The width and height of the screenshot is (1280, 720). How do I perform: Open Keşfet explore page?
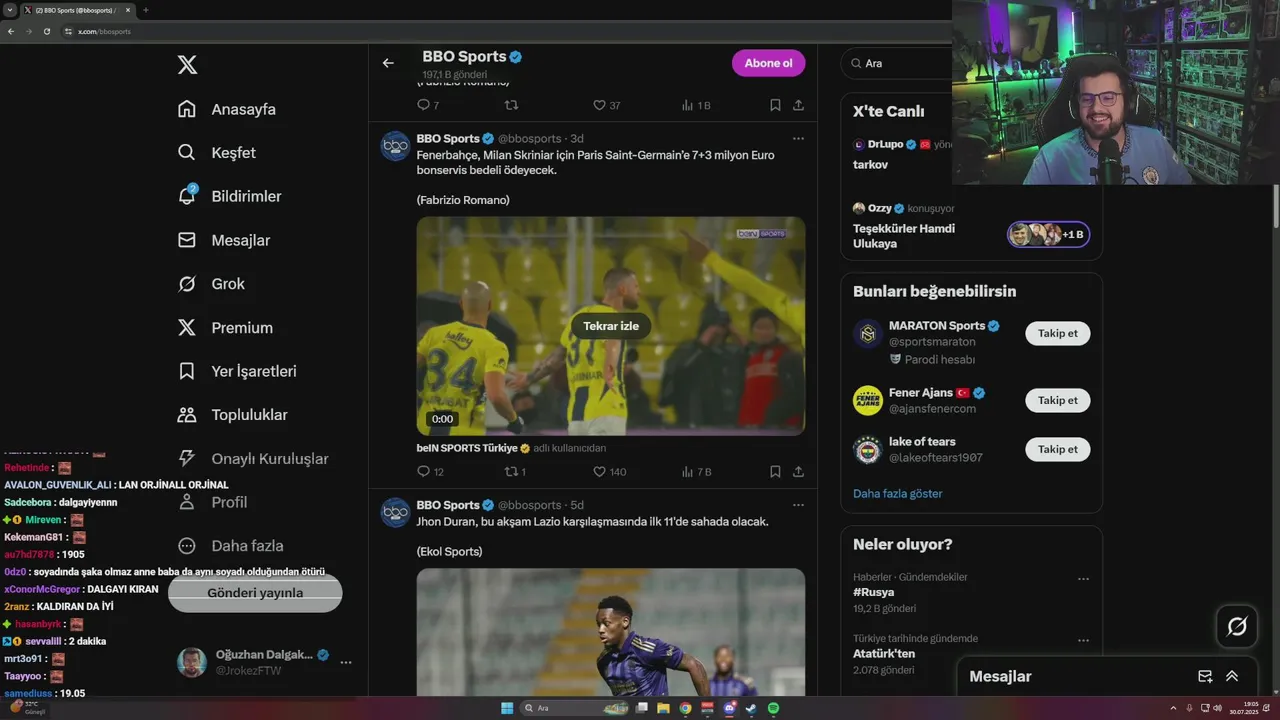(x=216, y=153)
